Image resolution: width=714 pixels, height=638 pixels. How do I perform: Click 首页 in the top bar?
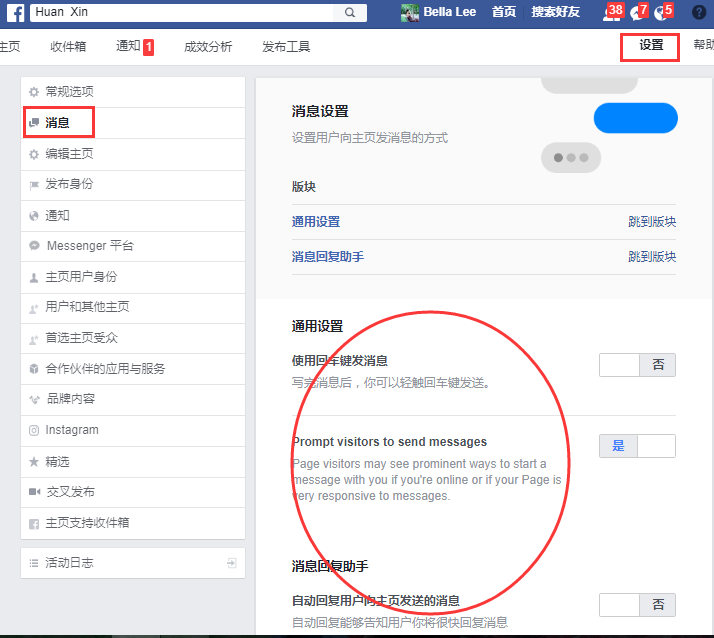coord(504,12)
